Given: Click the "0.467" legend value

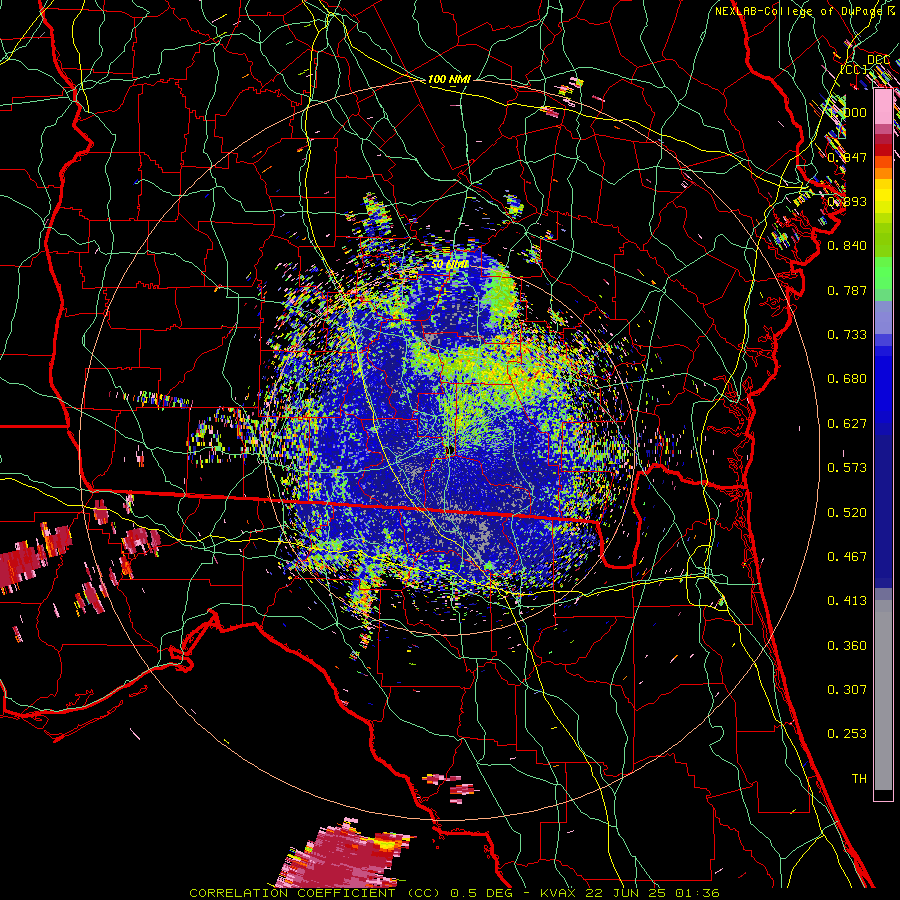Looking at the screenshot, I should (847, 557).
